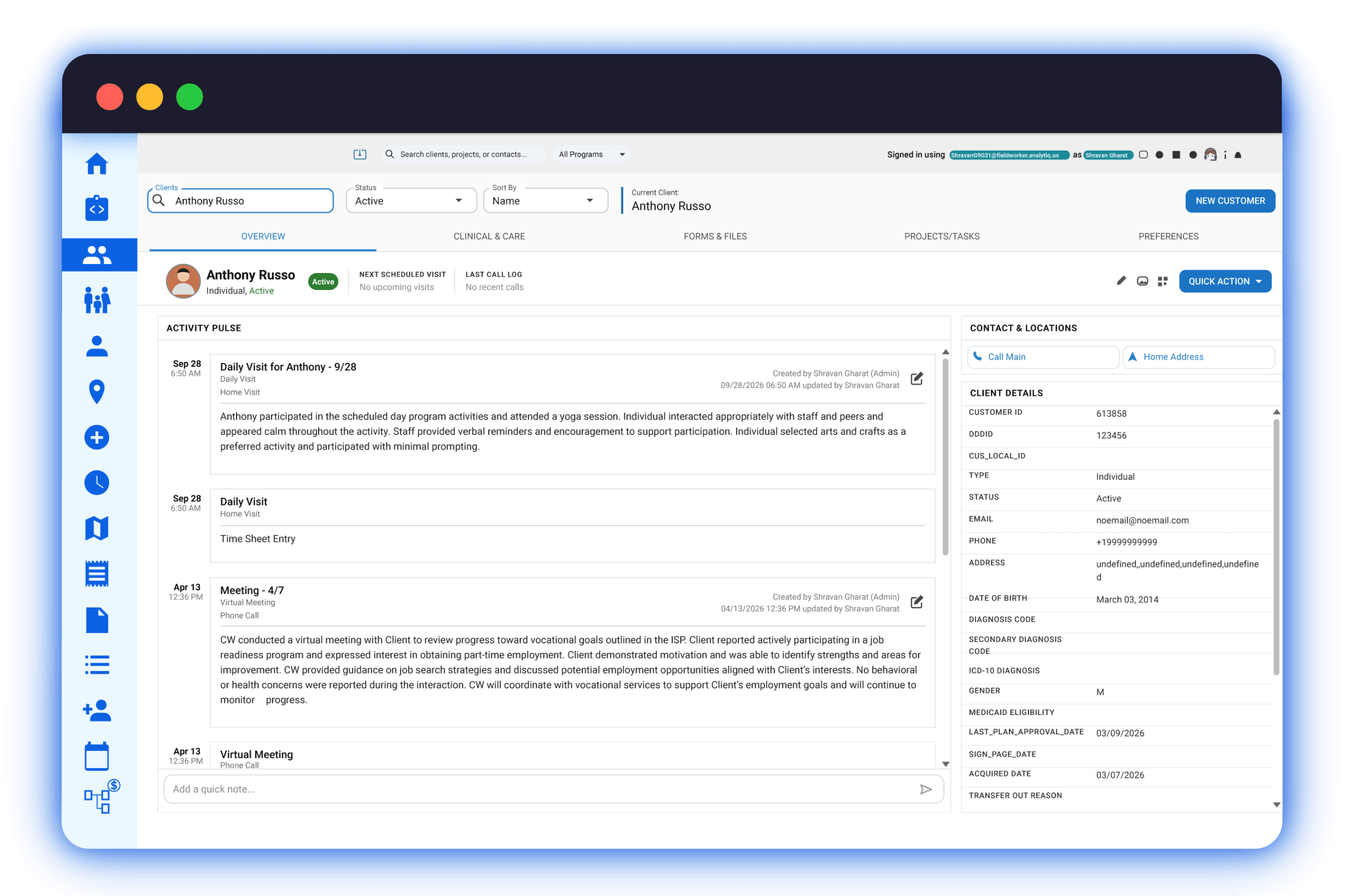Switch to the Forms & Files tab
1355x896 pixels.
point(716,237)
